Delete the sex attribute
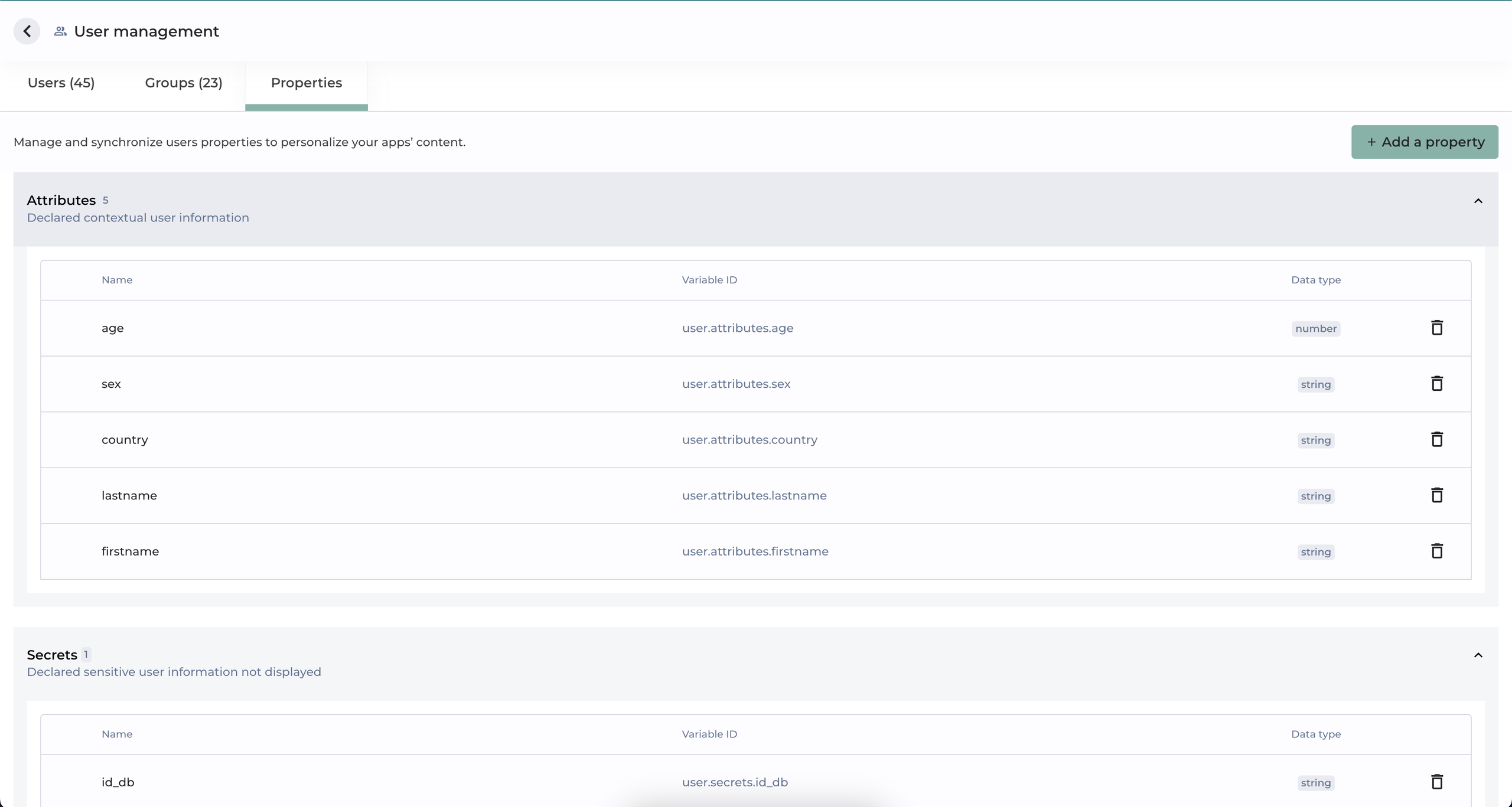 click(x=1436, y=384)
